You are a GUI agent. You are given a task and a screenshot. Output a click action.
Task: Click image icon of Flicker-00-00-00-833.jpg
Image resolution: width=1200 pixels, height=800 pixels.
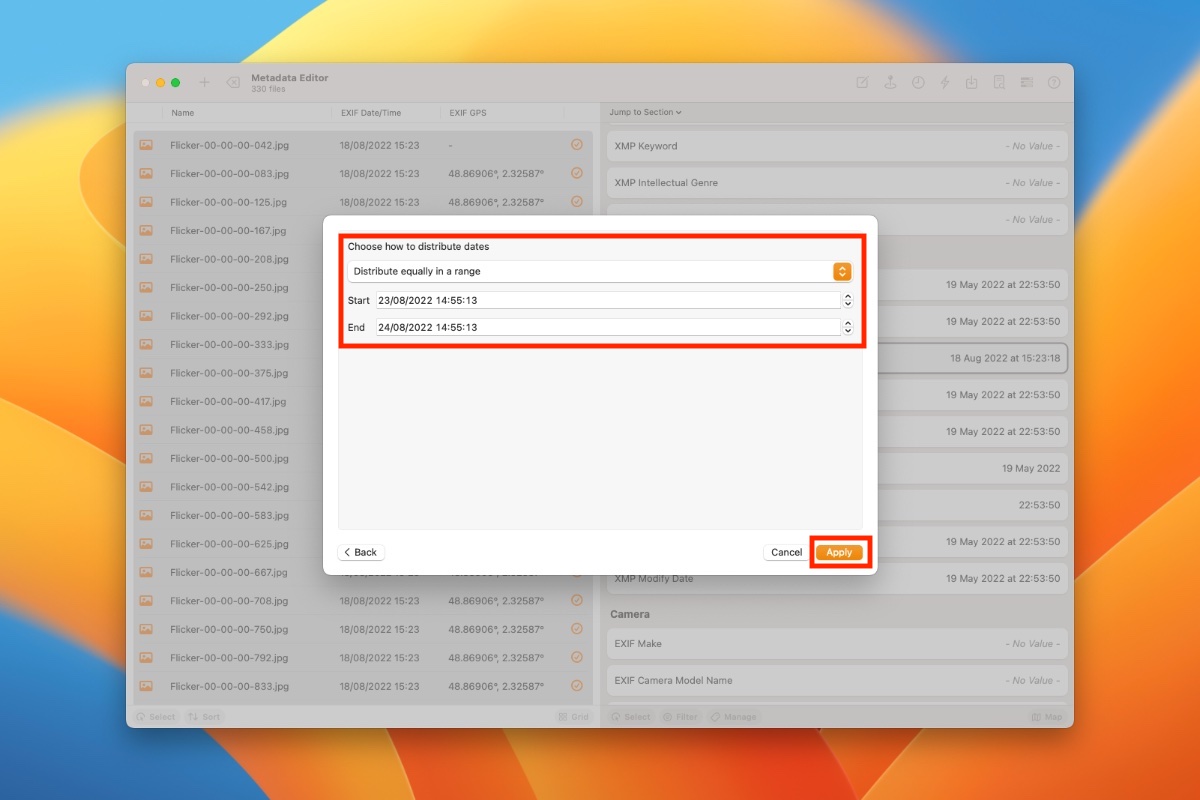tap(146, 686)
